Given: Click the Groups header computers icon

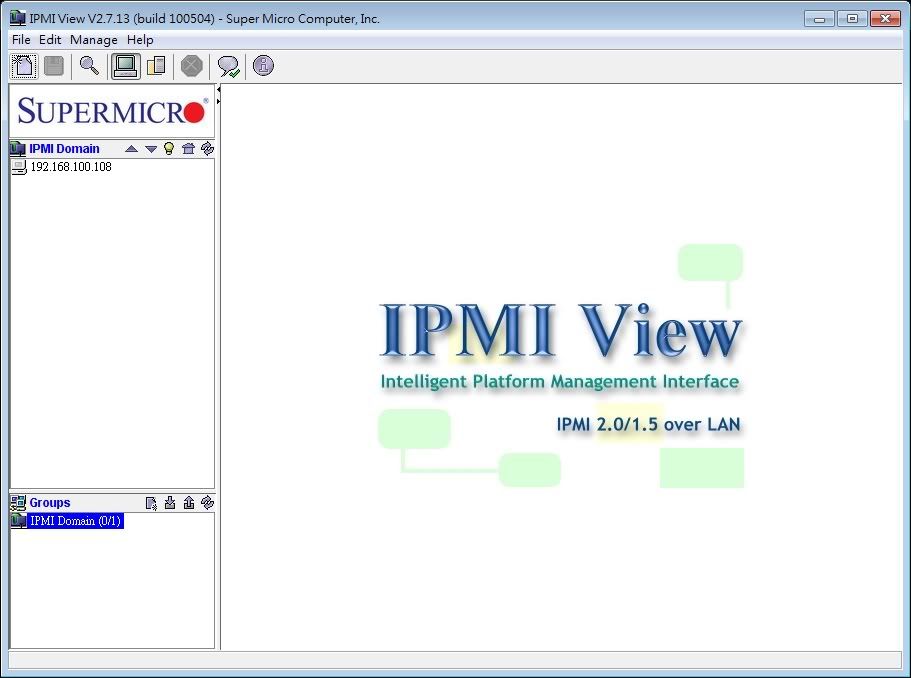Looking at the screenshot, I should coord(18,503).
